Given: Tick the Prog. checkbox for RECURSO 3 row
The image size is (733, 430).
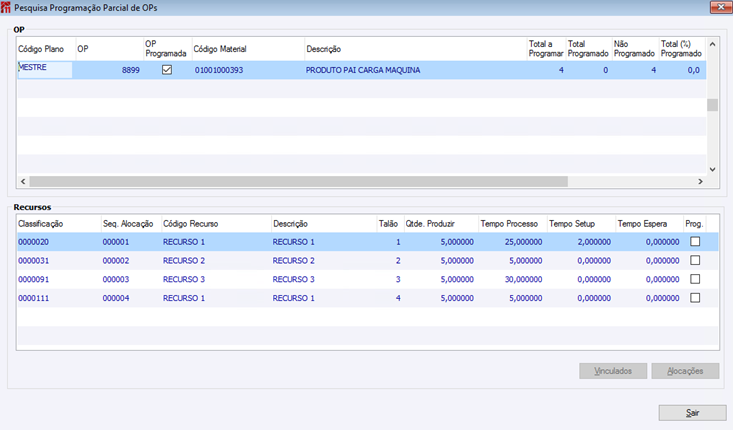Looking at the screenshot, I should (695, 279).
